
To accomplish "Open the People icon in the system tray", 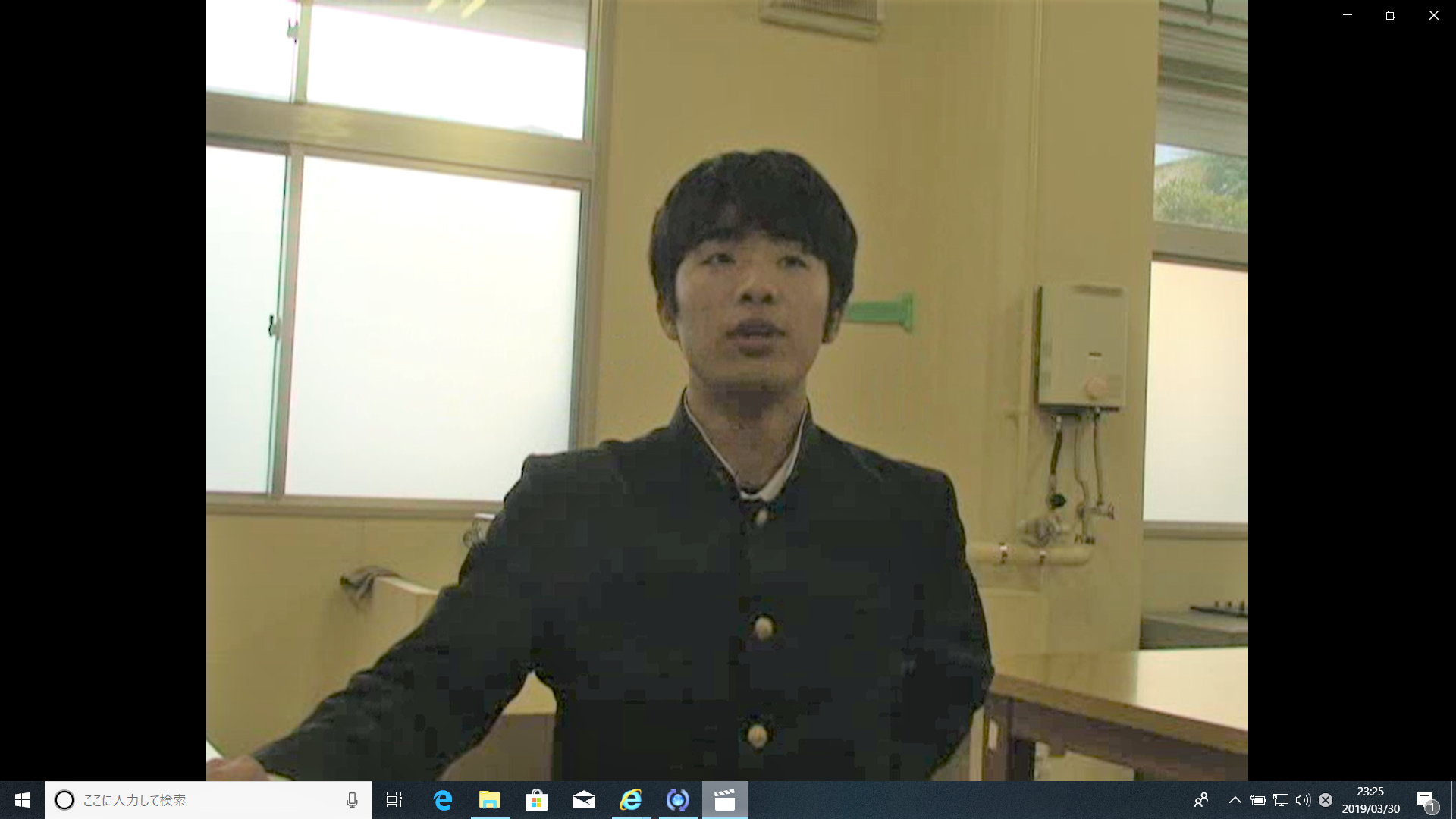I will [1201, 800].
